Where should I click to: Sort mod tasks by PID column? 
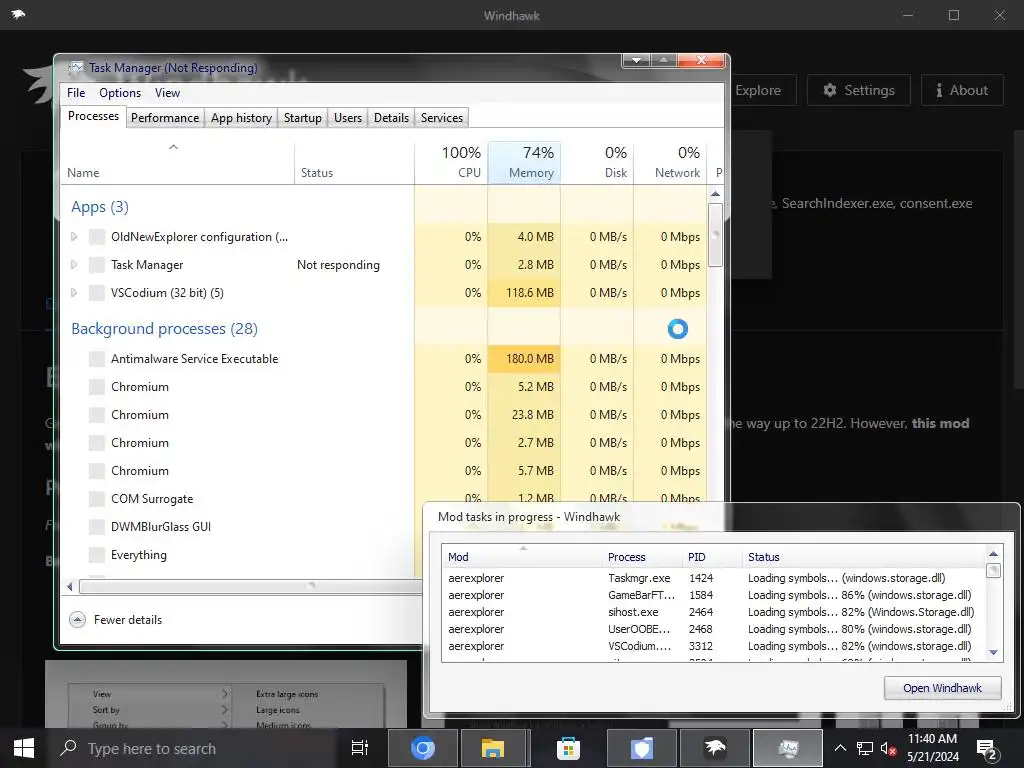pyautogui.click(x=712, y=557)
